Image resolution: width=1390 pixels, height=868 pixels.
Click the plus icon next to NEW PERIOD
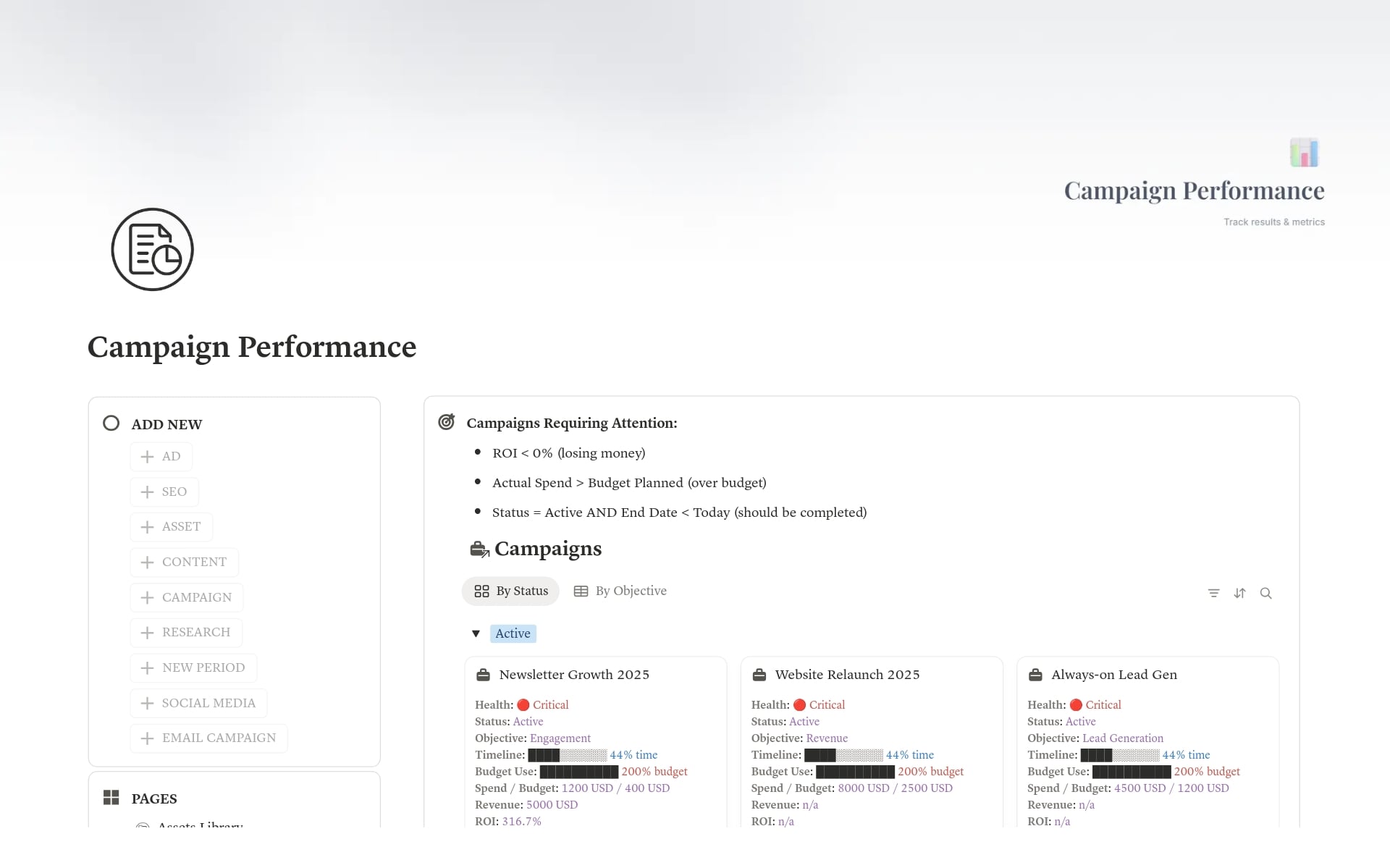(147, 668)
